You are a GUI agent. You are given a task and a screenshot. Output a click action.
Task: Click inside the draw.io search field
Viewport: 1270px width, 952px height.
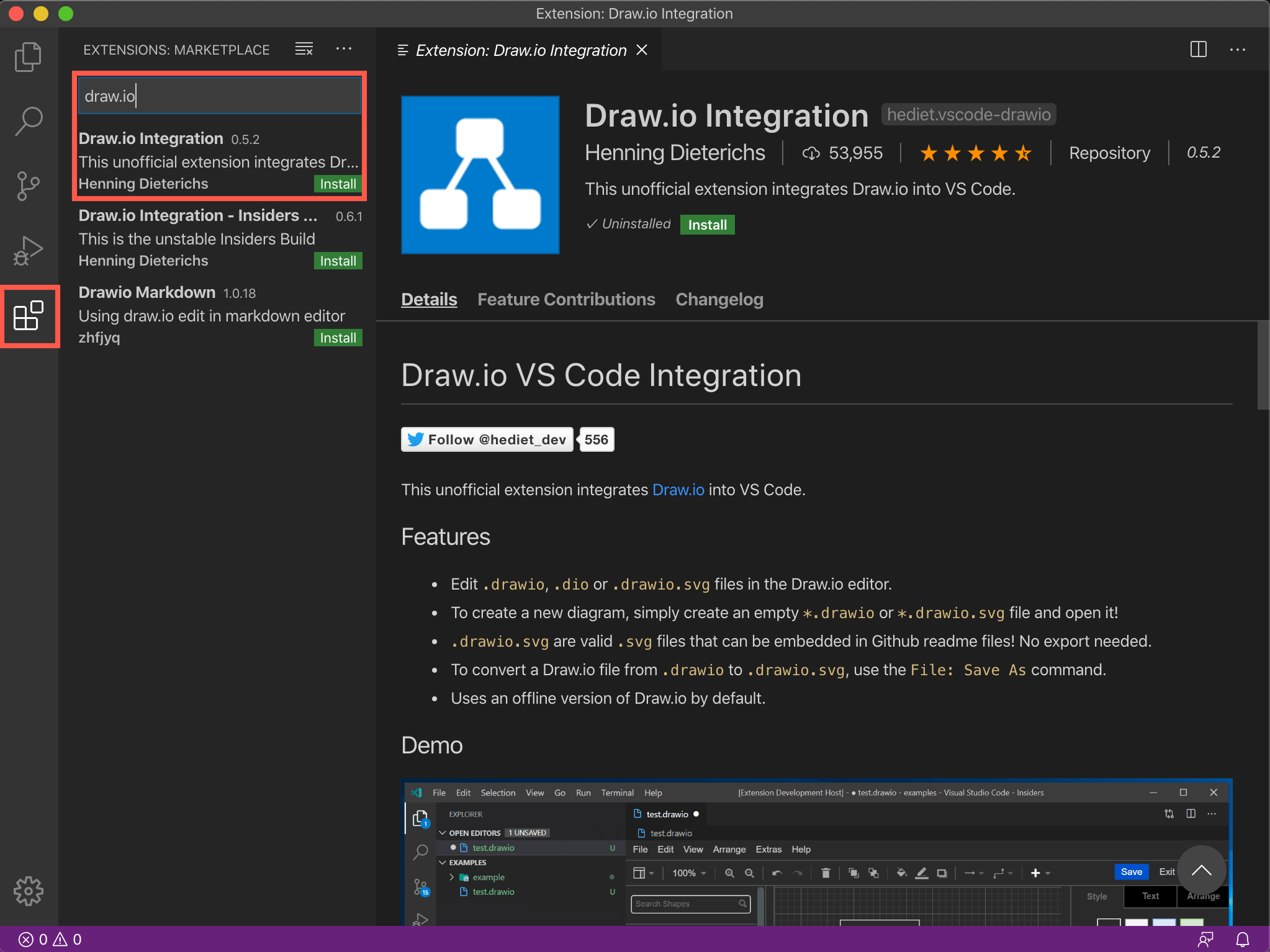pos(219,95)
